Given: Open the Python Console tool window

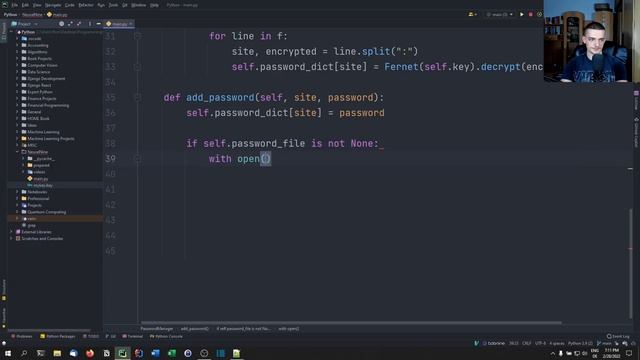Looking at the screenshot, I should pyautogui.click(x=166, y=336).
